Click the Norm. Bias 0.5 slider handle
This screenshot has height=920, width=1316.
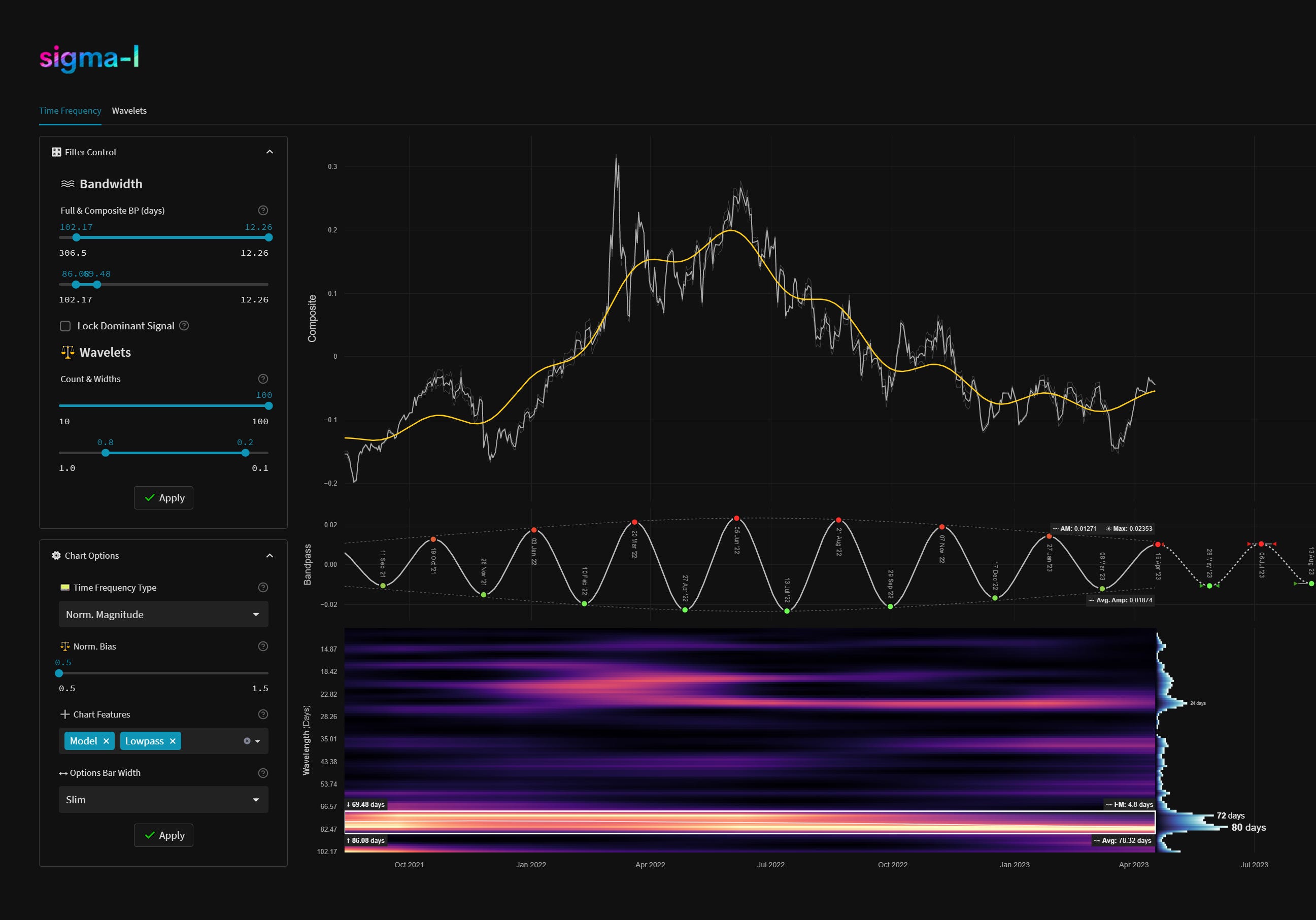[59, 673]
